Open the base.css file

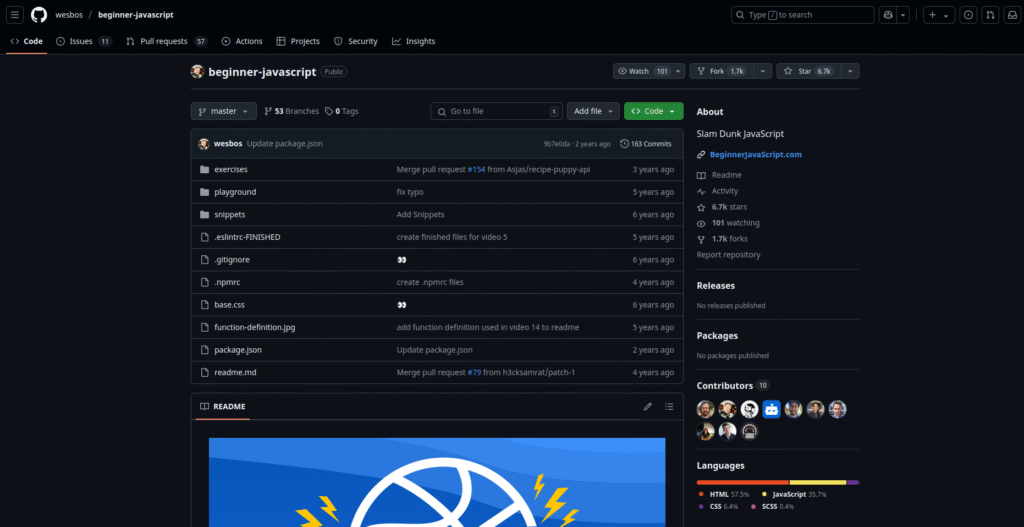(x=229, y=304)
